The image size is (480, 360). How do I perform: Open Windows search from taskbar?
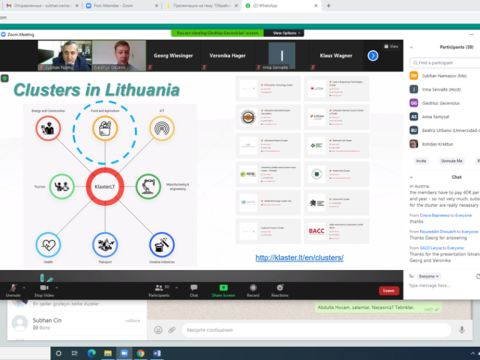click(x=59, y=353)
